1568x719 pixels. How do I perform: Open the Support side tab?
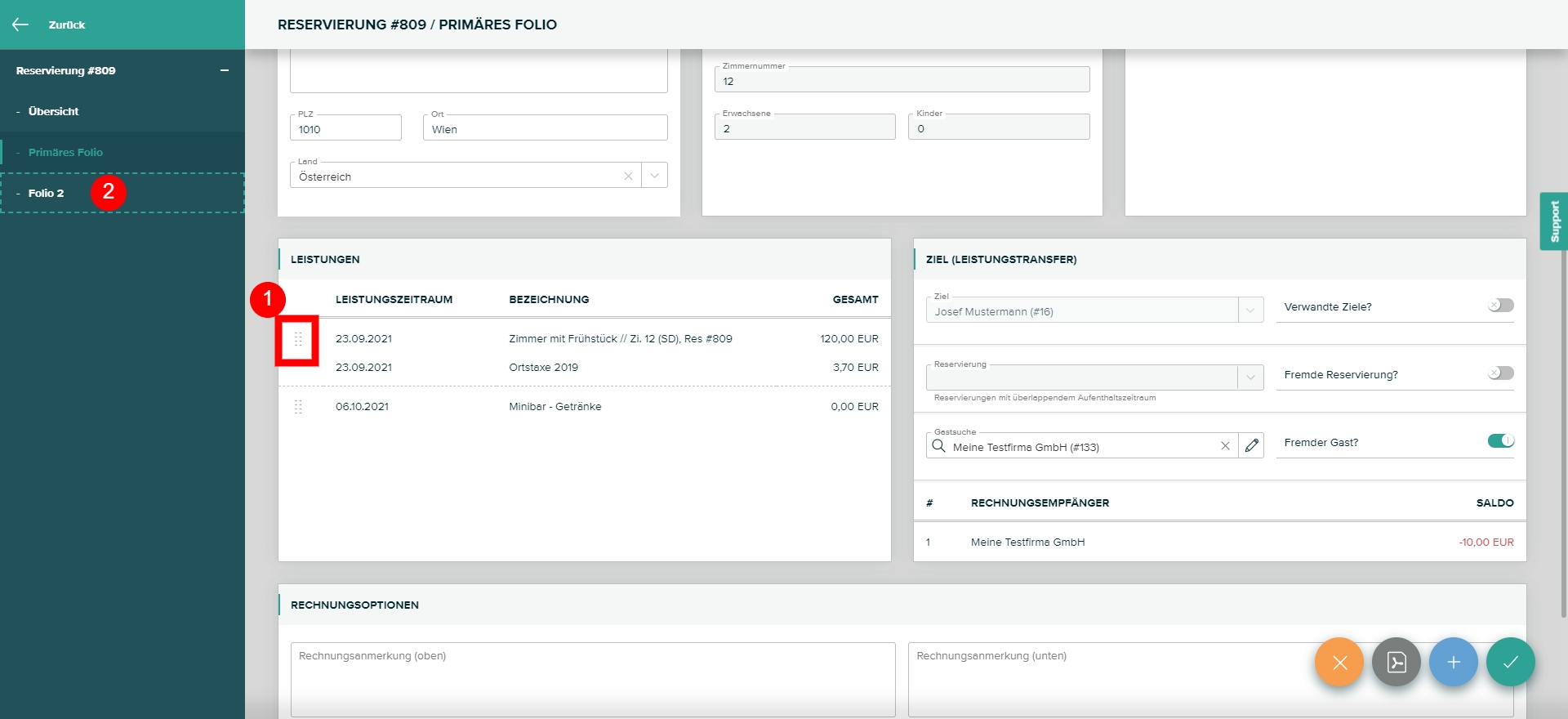[1554, 221]
